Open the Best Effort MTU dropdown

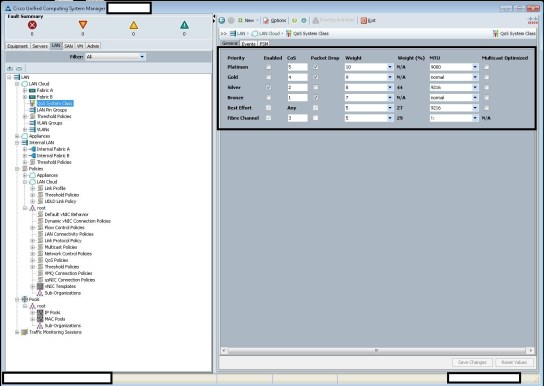pyautogui.click(x=454, y=108)
